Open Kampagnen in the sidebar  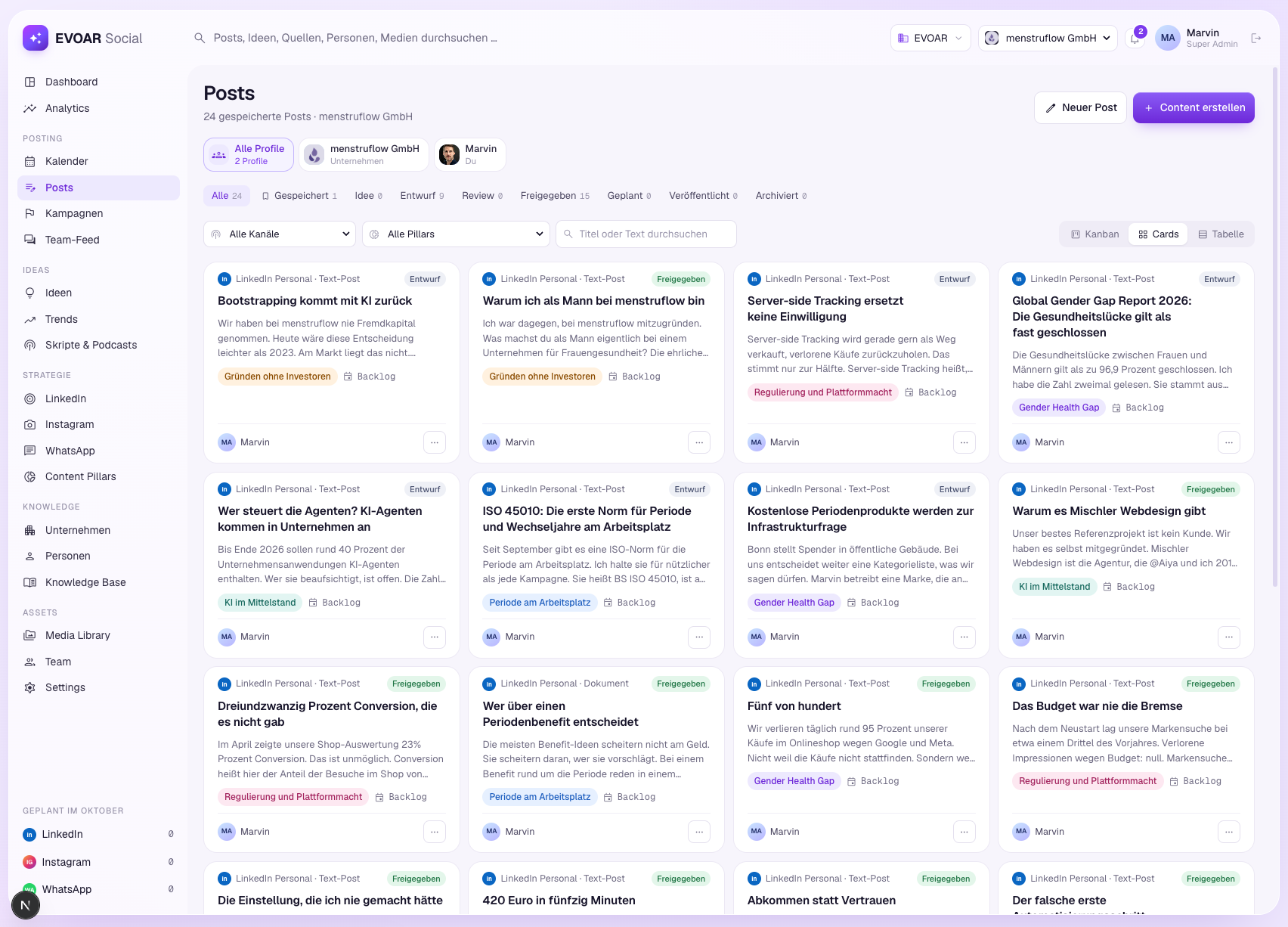[x=98, y=213]
